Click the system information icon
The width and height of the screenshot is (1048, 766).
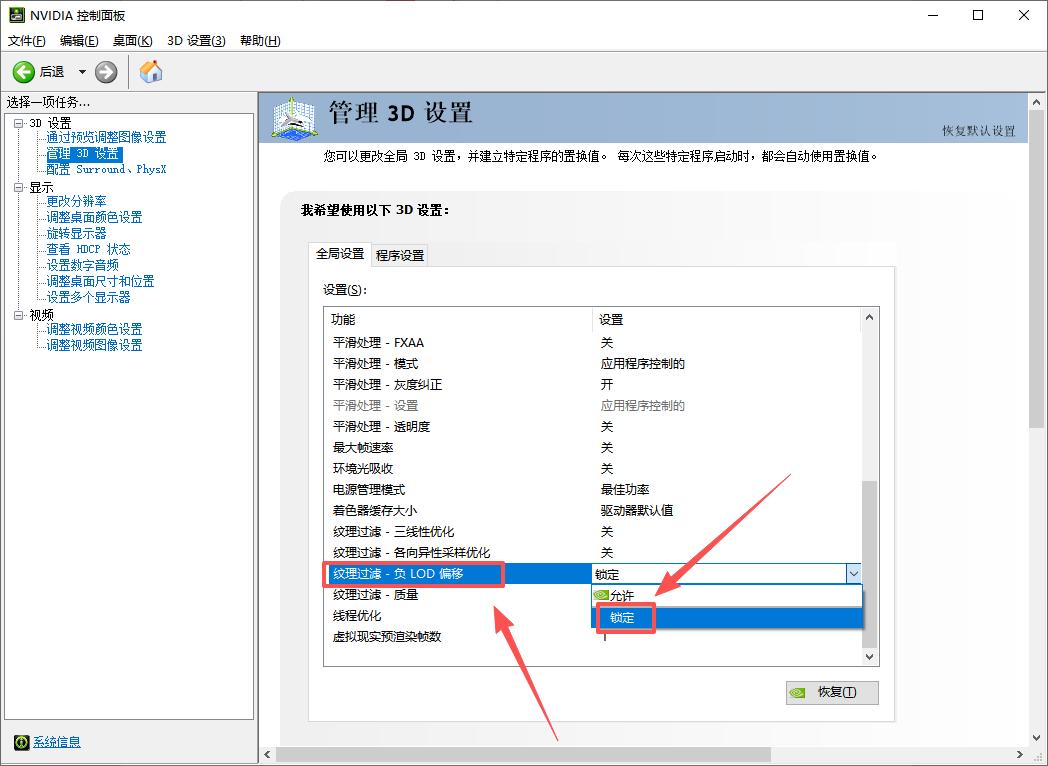tap(21, 742)
